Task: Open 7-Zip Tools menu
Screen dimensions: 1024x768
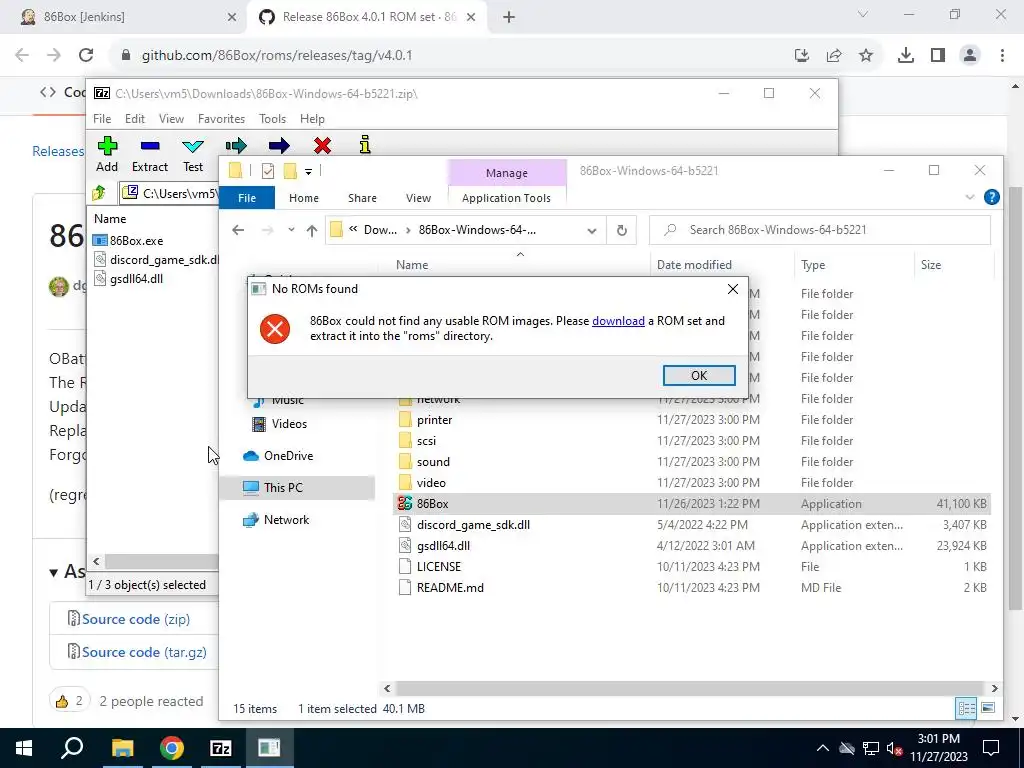Action: click(272, 119)
